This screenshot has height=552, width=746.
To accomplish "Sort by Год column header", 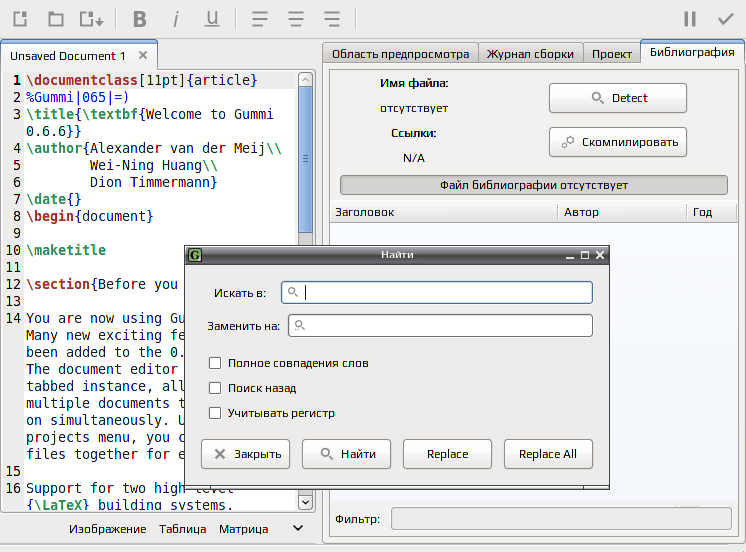I will tap(711, 212).
